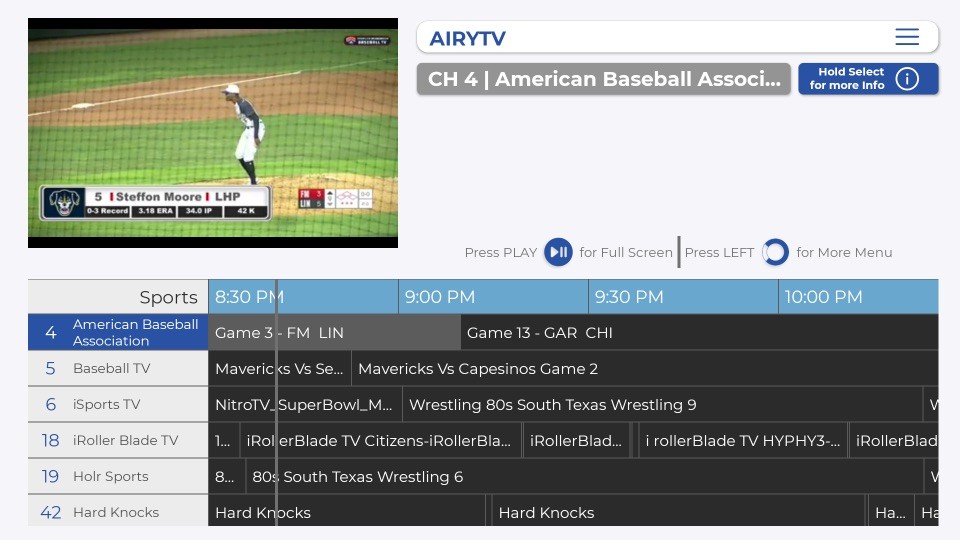Select i rollerBlade TV HYPHY3-... program

(743, 440)
